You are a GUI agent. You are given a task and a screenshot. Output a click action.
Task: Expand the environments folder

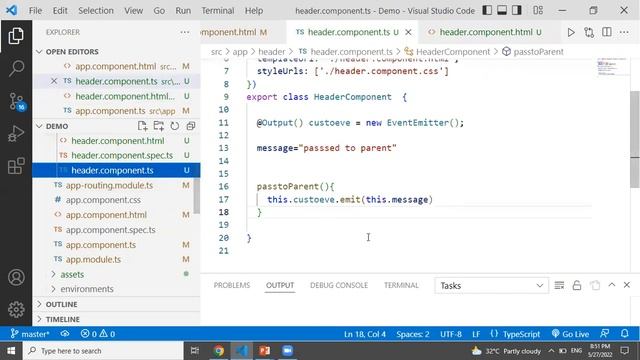click(x=87, y=289)
